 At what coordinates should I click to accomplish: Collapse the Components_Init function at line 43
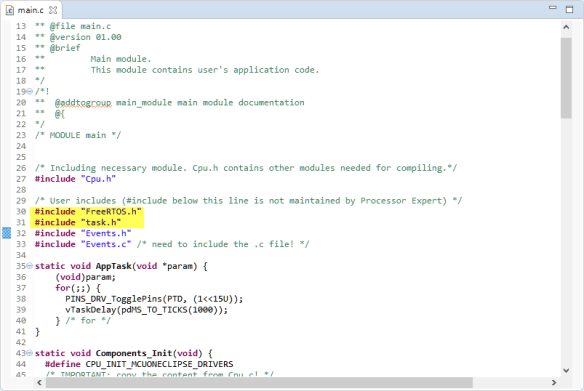(x=29, y=353)
